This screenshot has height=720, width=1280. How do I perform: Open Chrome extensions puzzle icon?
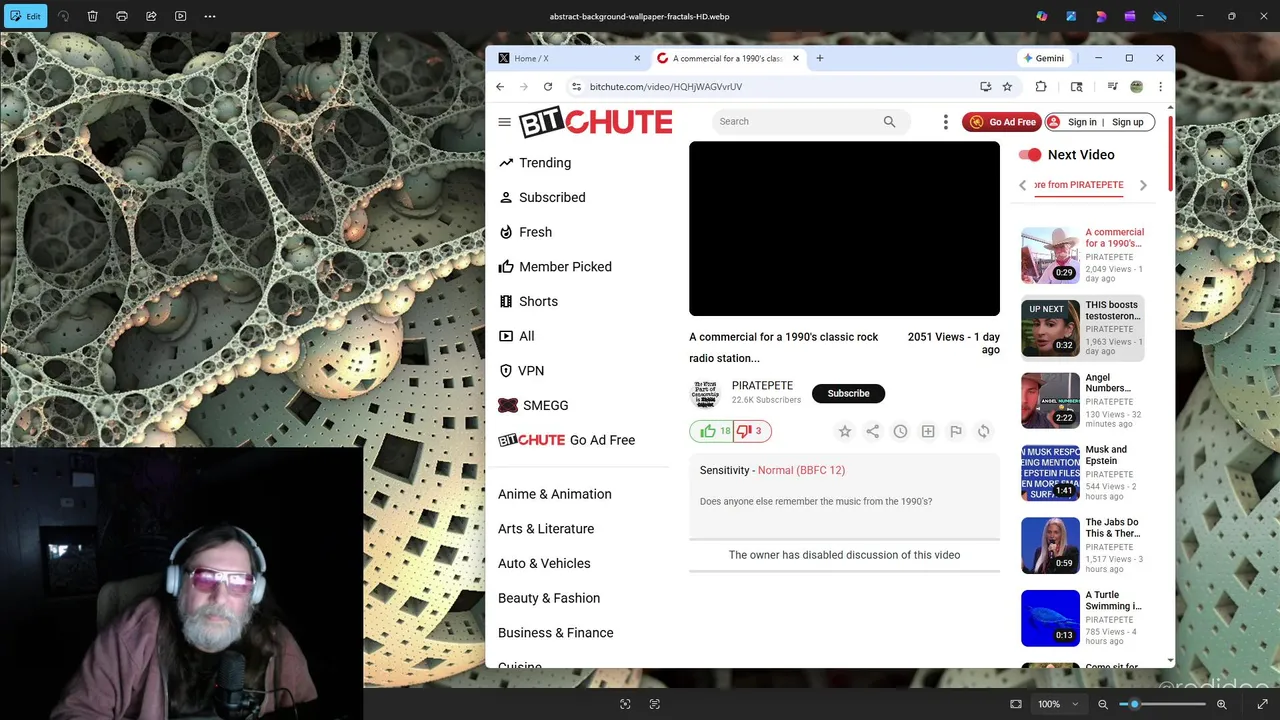click(x=1041, y=87)
